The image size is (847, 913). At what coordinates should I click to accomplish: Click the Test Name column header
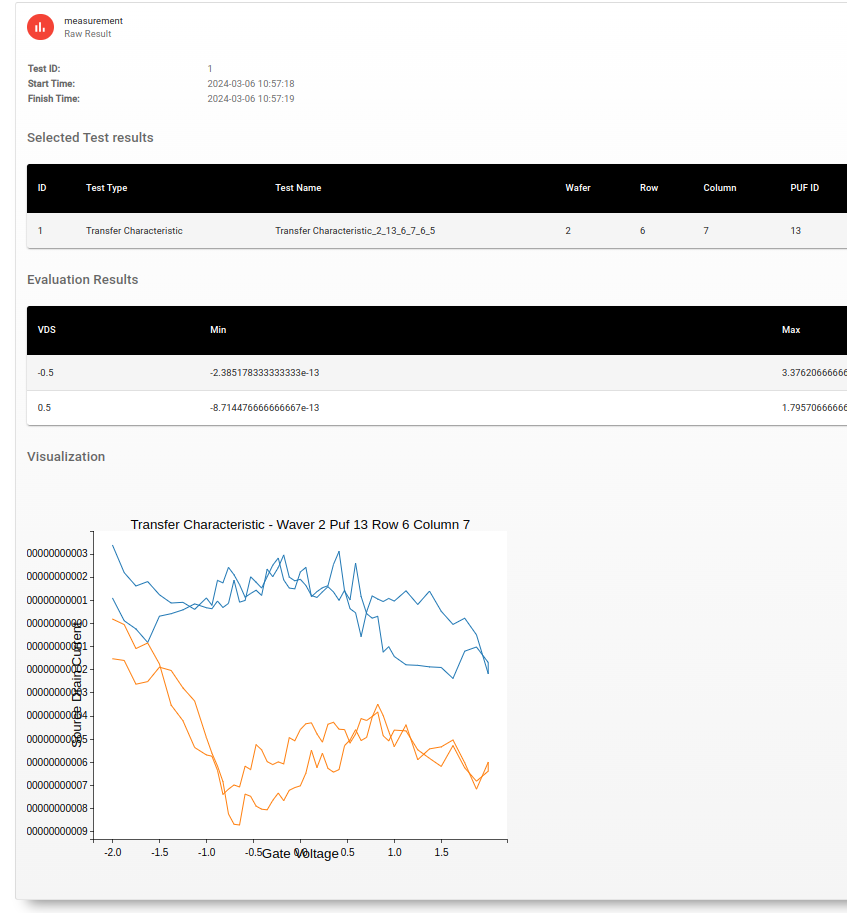(x=298, y=188)
